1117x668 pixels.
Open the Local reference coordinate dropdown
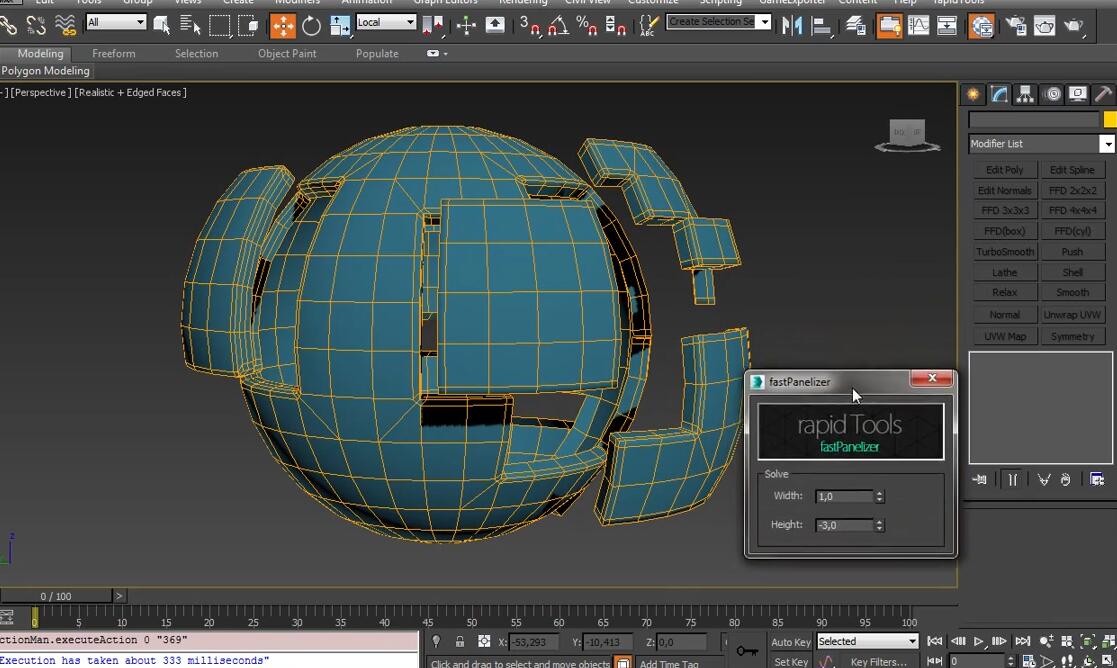(x=385, y=22)
